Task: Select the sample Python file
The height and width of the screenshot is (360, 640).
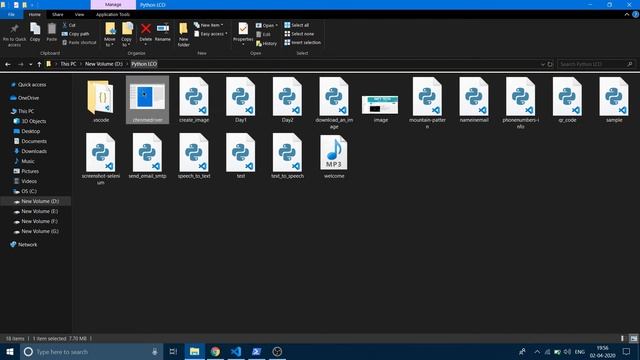Action: (x=614, y=101)
